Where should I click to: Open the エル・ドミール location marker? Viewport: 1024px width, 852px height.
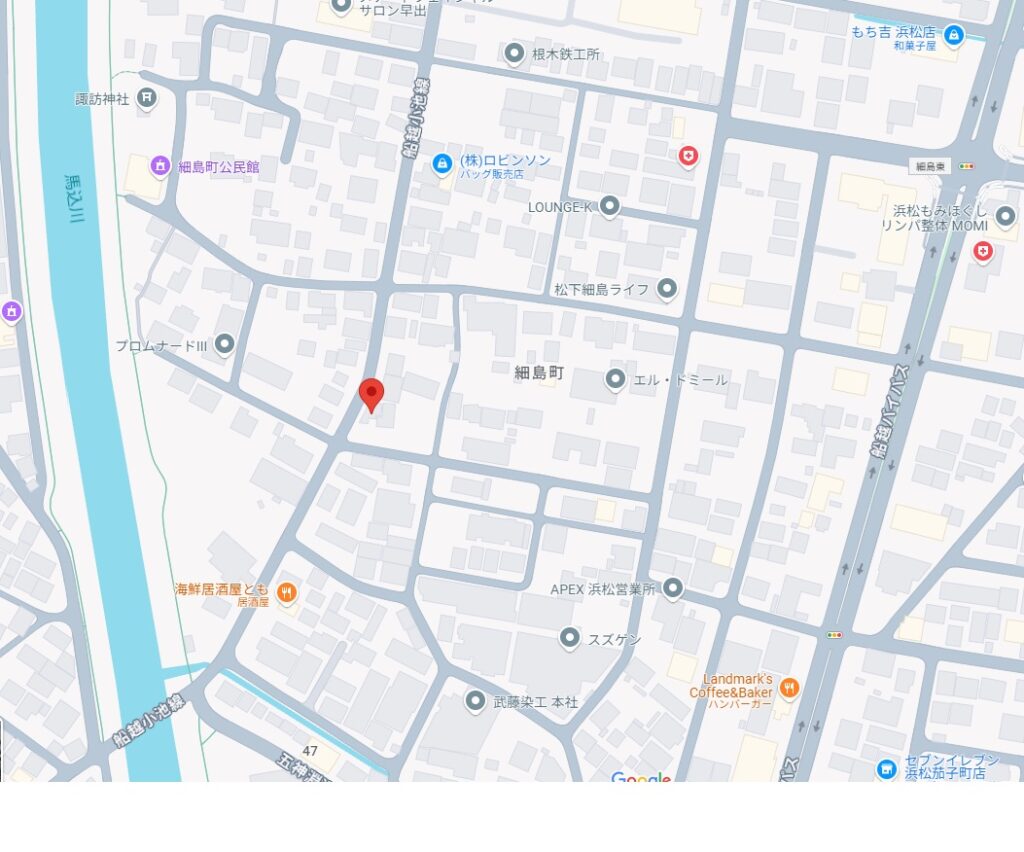coord(615,379)
